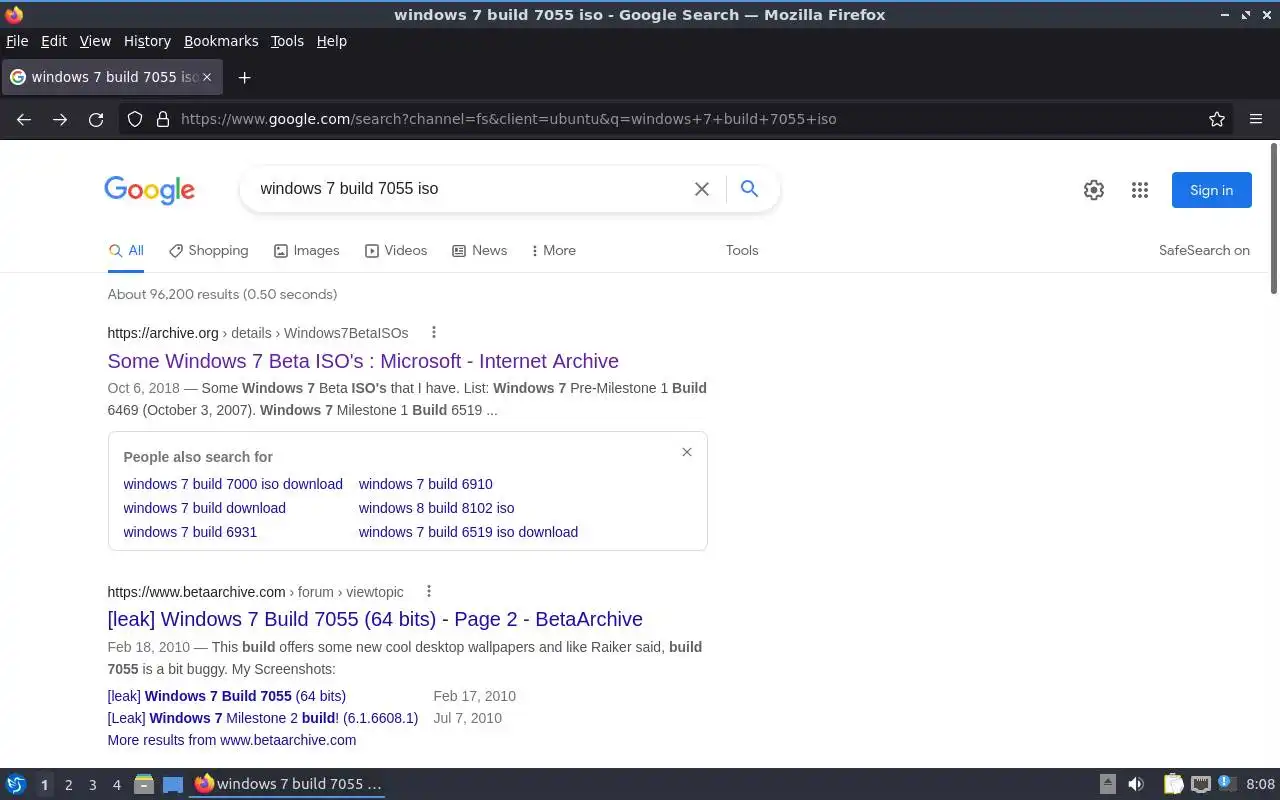The width and height of the screenshot is (1280, 800).
Task: Search windows 7 build 6519 iso download
Action: 468,532
